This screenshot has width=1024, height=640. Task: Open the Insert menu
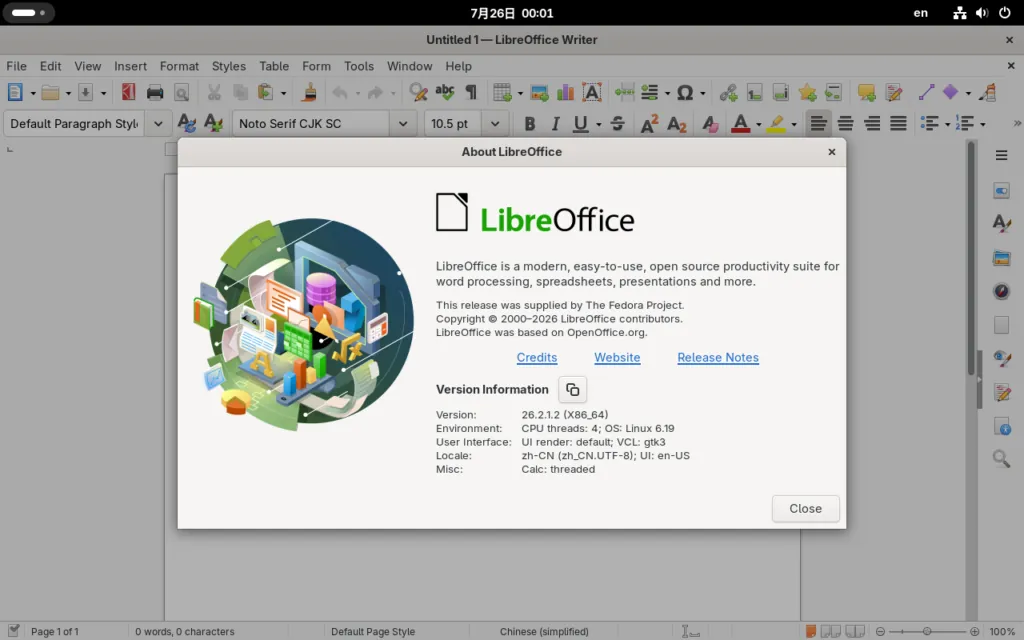(131, 66)
